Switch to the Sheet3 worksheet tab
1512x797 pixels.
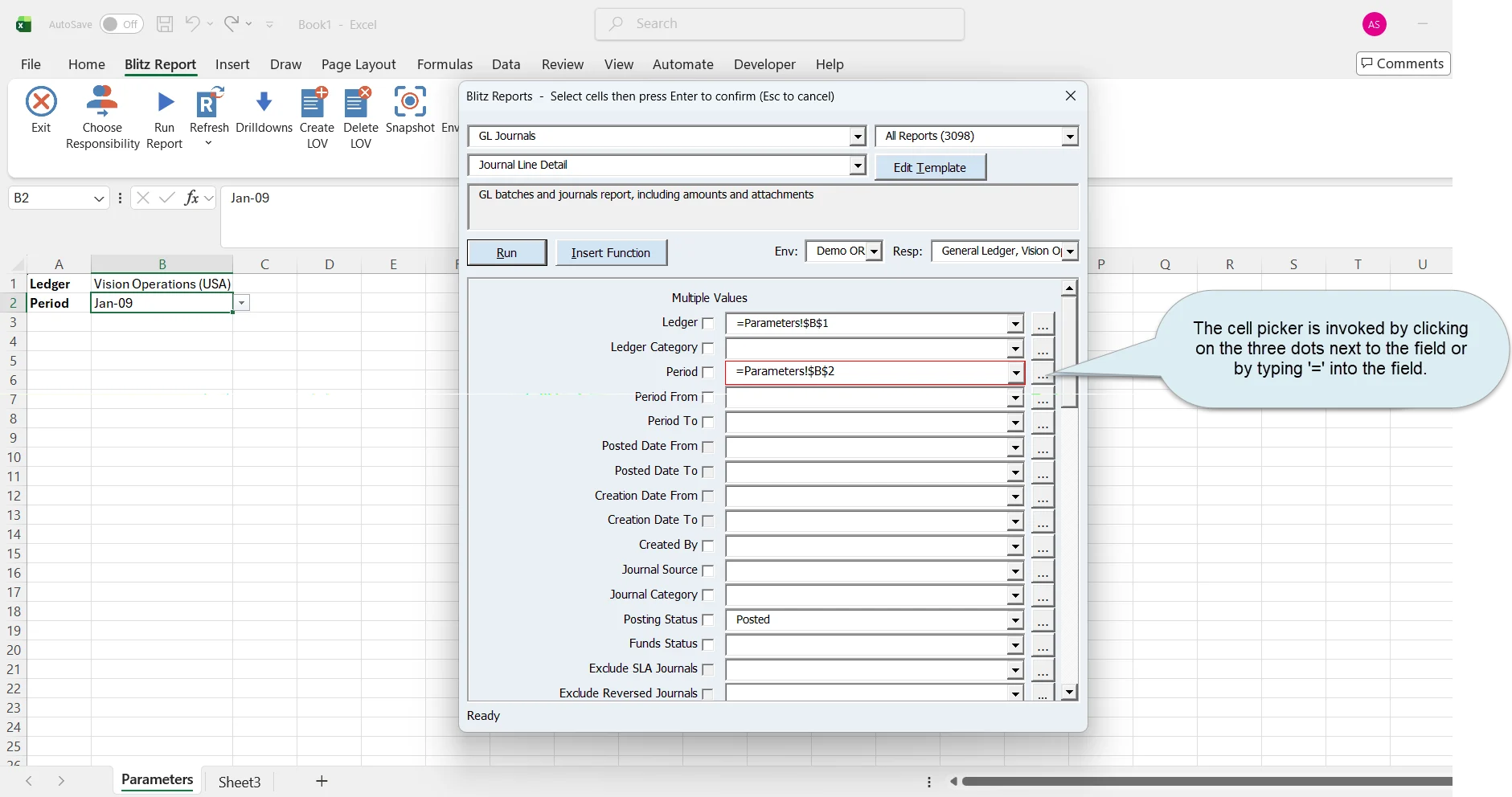point(240,782)
